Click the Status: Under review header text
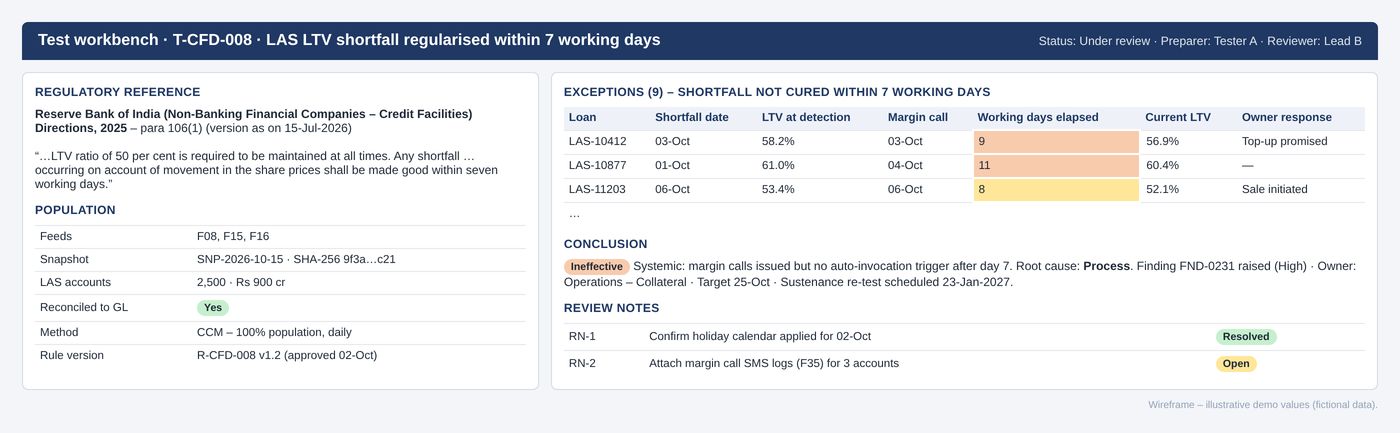Image resolution: width=1400 pixels, height=433 pixels. click(1094, 41)
